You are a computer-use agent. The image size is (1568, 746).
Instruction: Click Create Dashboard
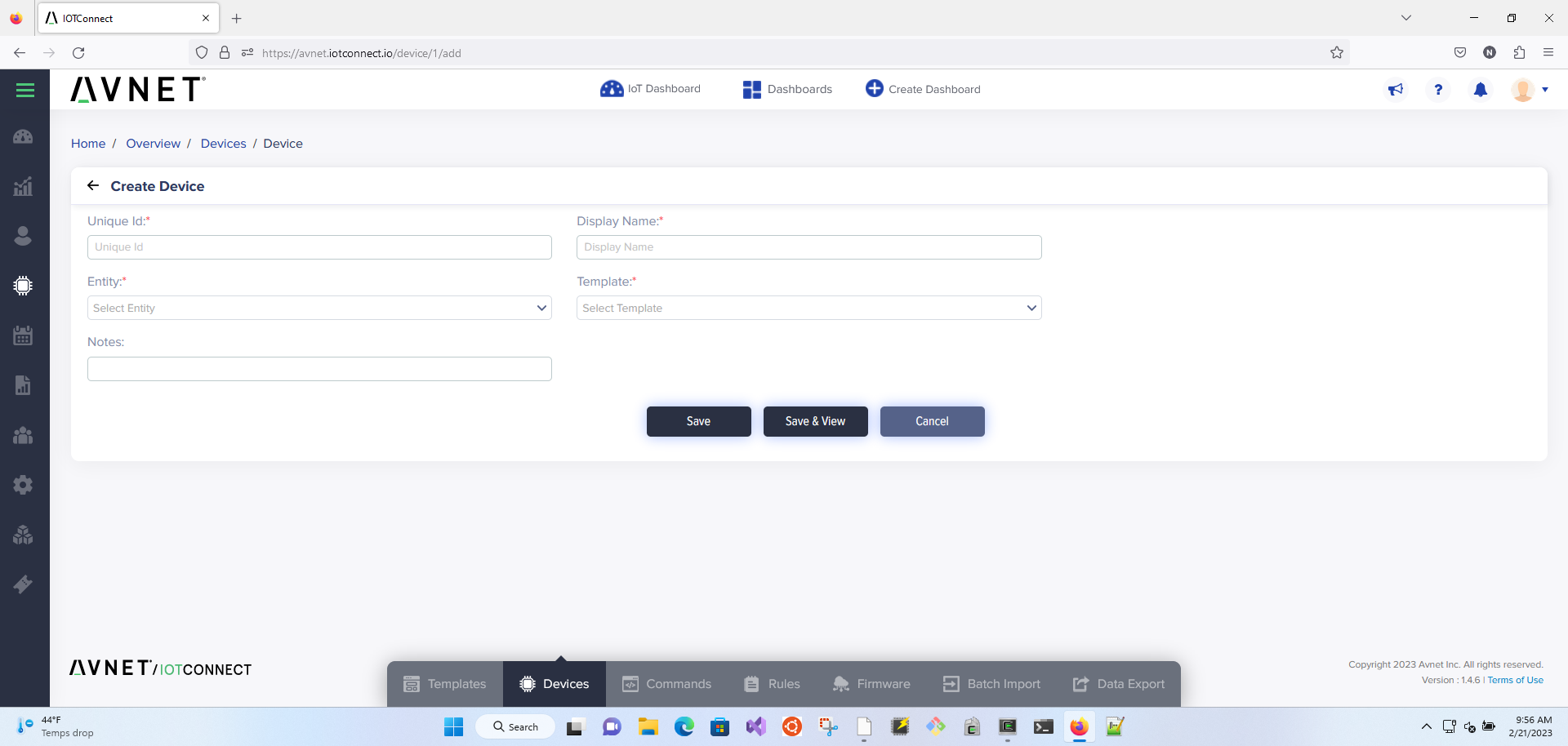tap(923, 89)
